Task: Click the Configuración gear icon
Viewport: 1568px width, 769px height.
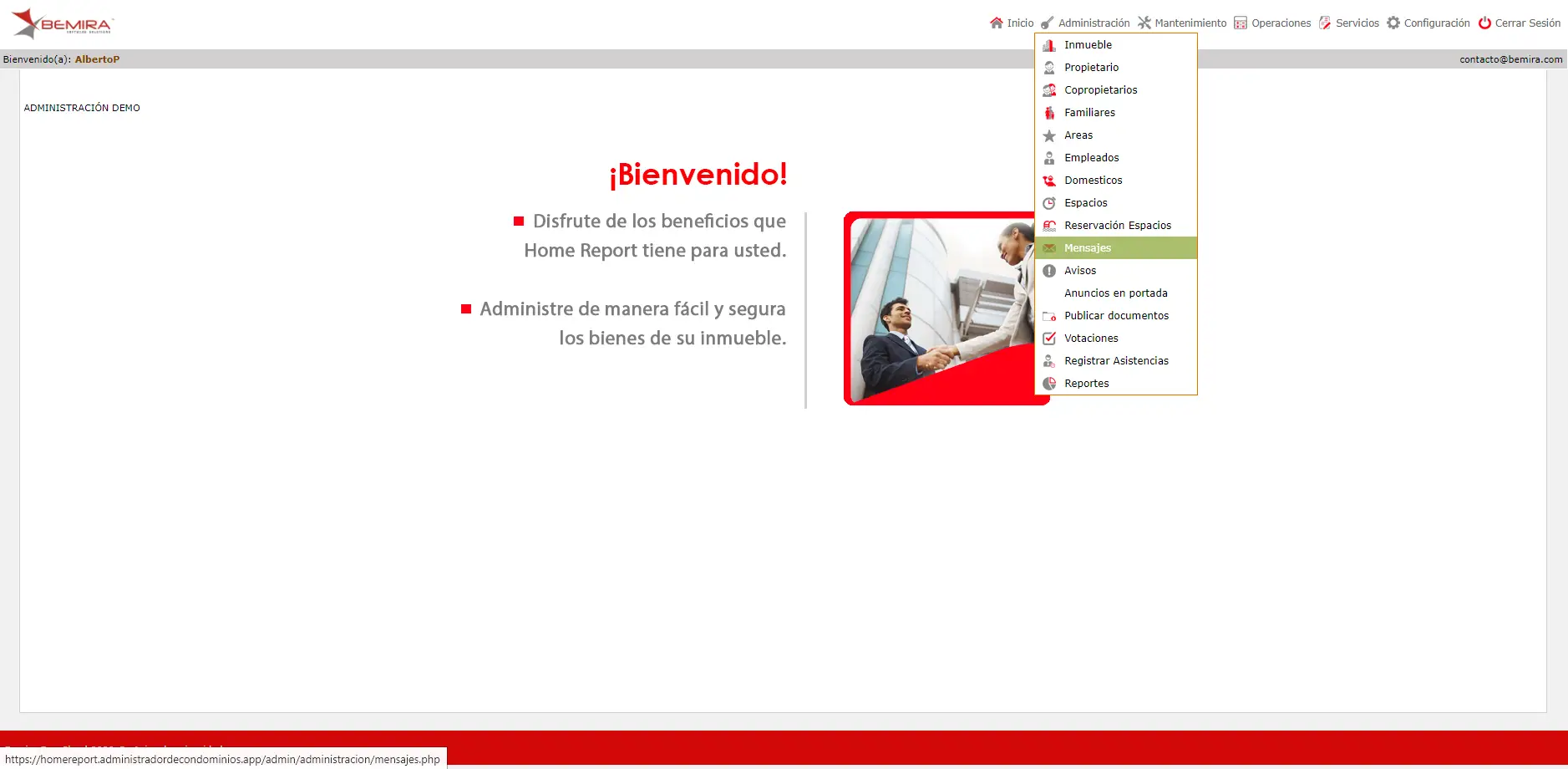Action: pos(1393,23)
